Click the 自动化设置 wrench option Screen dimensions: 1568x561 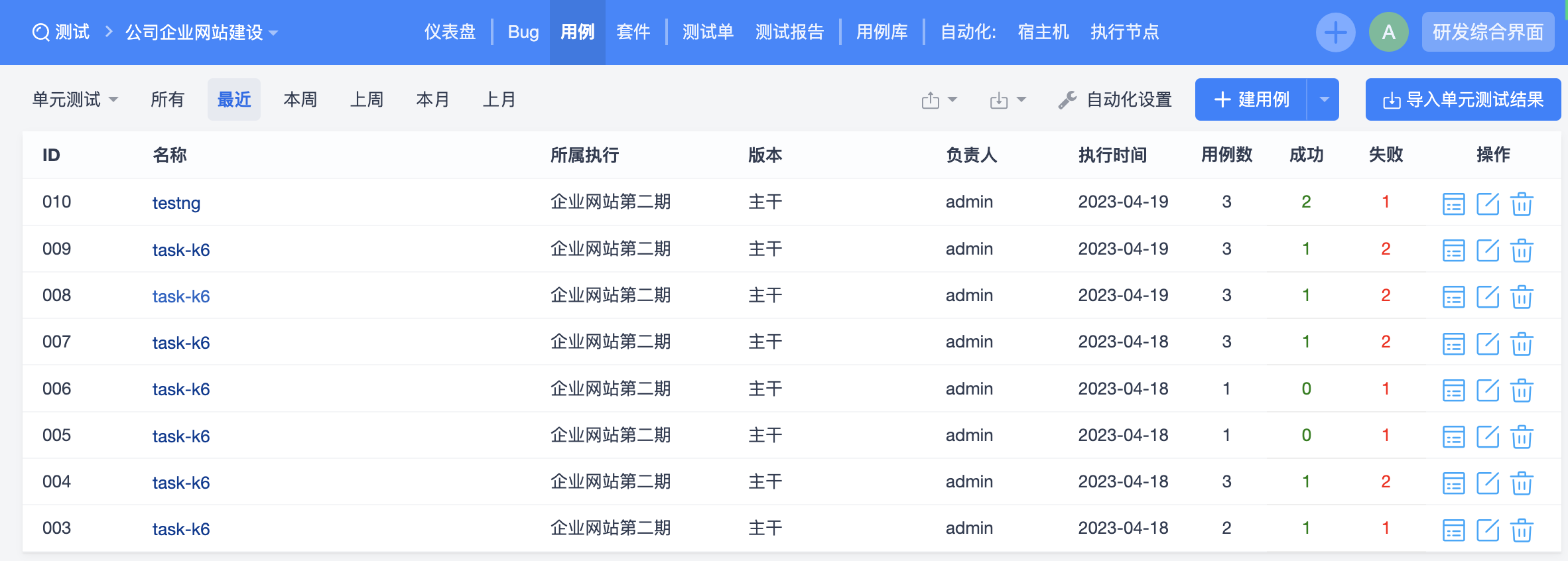(1115, 99)
